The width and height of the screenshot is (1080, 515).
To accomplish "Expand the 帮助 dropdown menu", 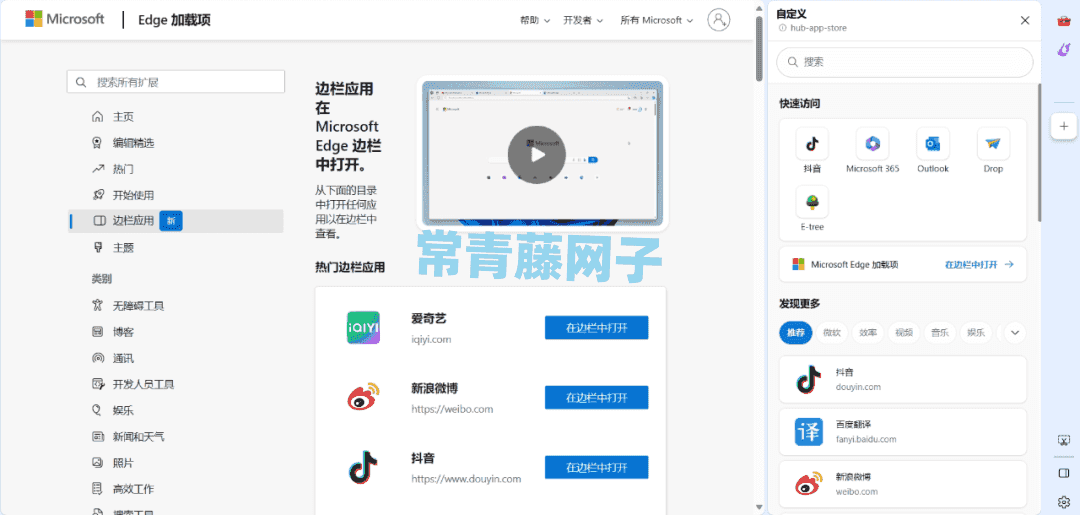I will tap(535, 20).
